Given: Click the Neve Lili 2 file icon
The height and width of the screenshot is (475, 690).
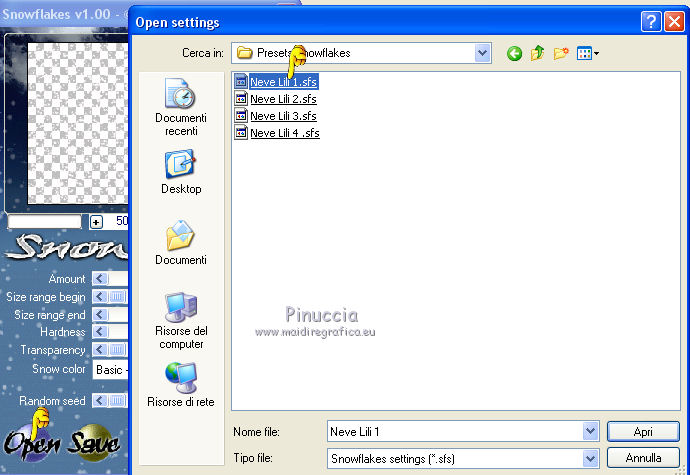Looking at the screenshot, I should coord(241,99).
